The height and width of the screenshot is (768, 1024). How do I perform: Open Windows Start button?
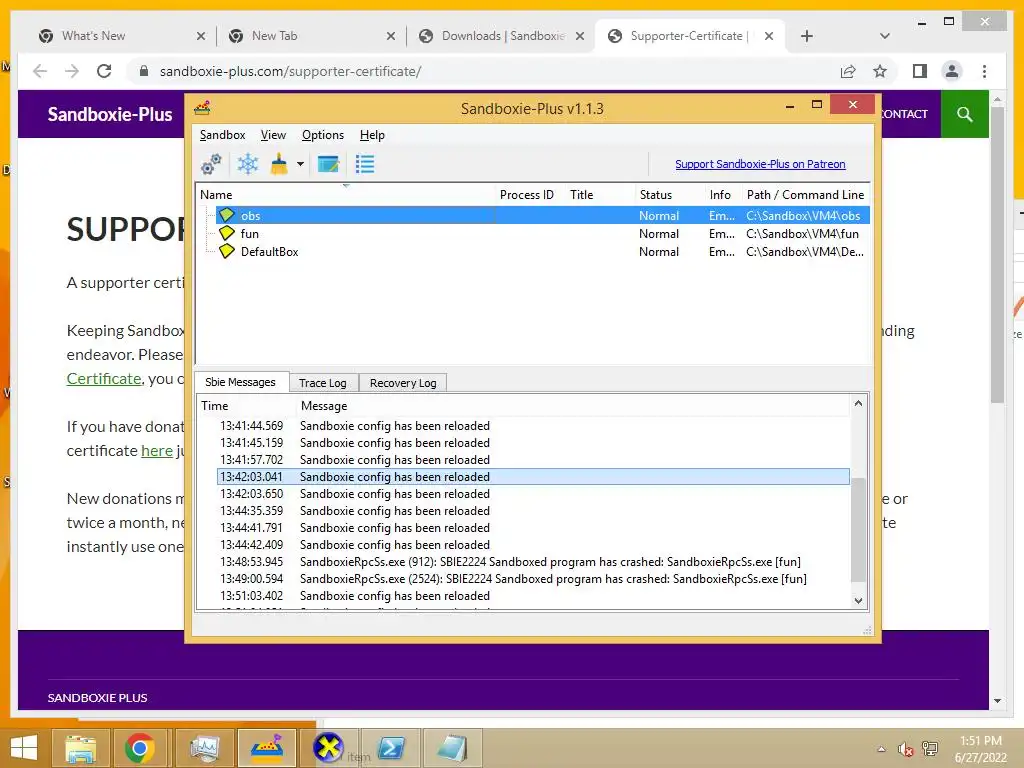pyautogui.click(x=24, y=748)
